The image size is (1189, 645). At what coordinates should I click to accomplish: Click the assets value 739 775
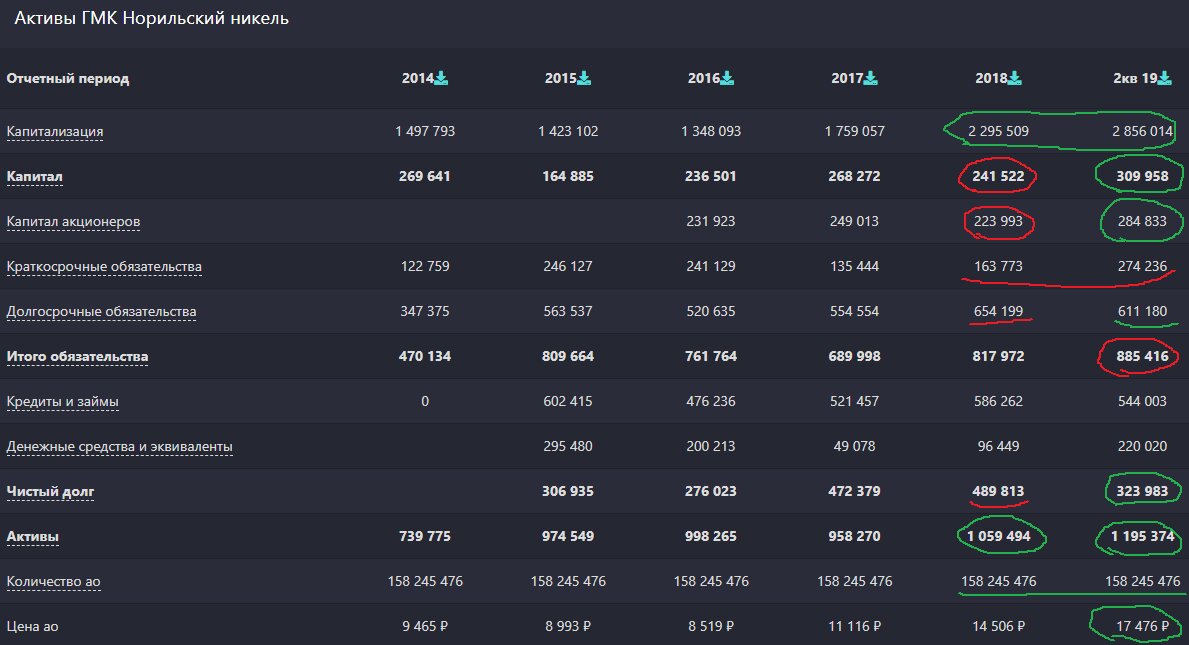[x=425, y=536]
